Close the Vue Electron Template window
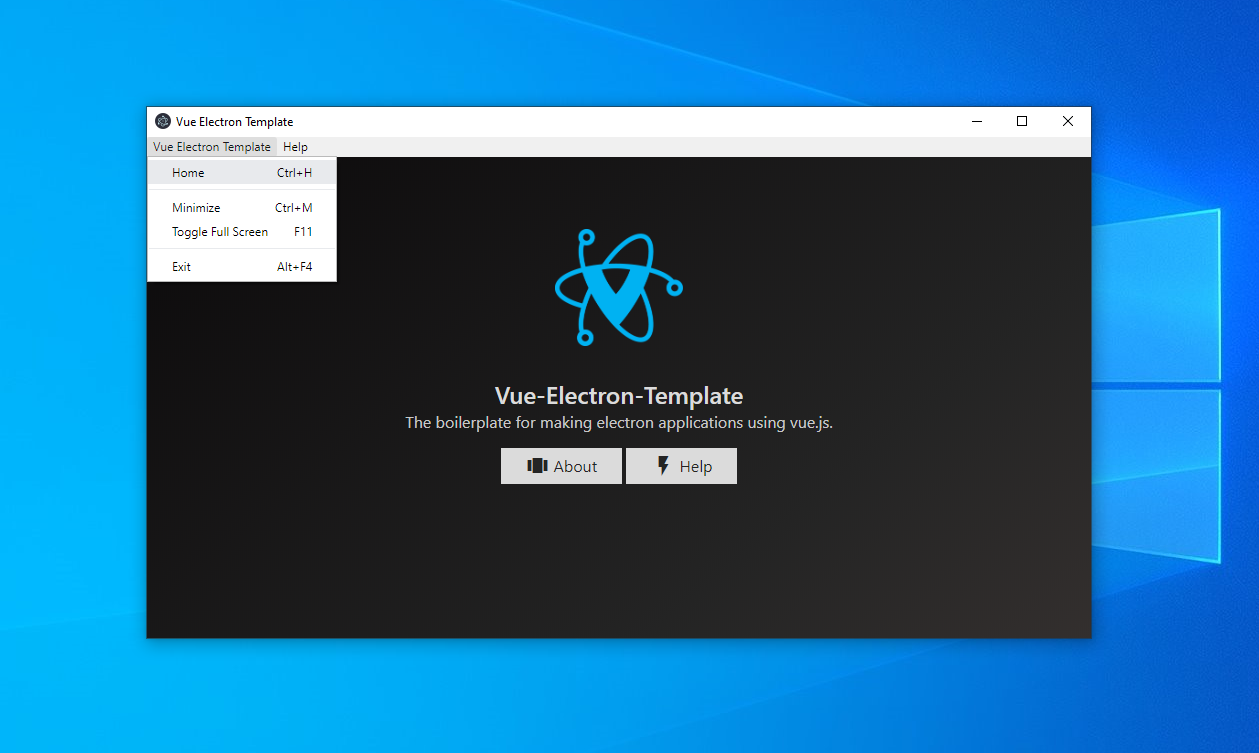1259x753 pixels. tap(1068, 122)
